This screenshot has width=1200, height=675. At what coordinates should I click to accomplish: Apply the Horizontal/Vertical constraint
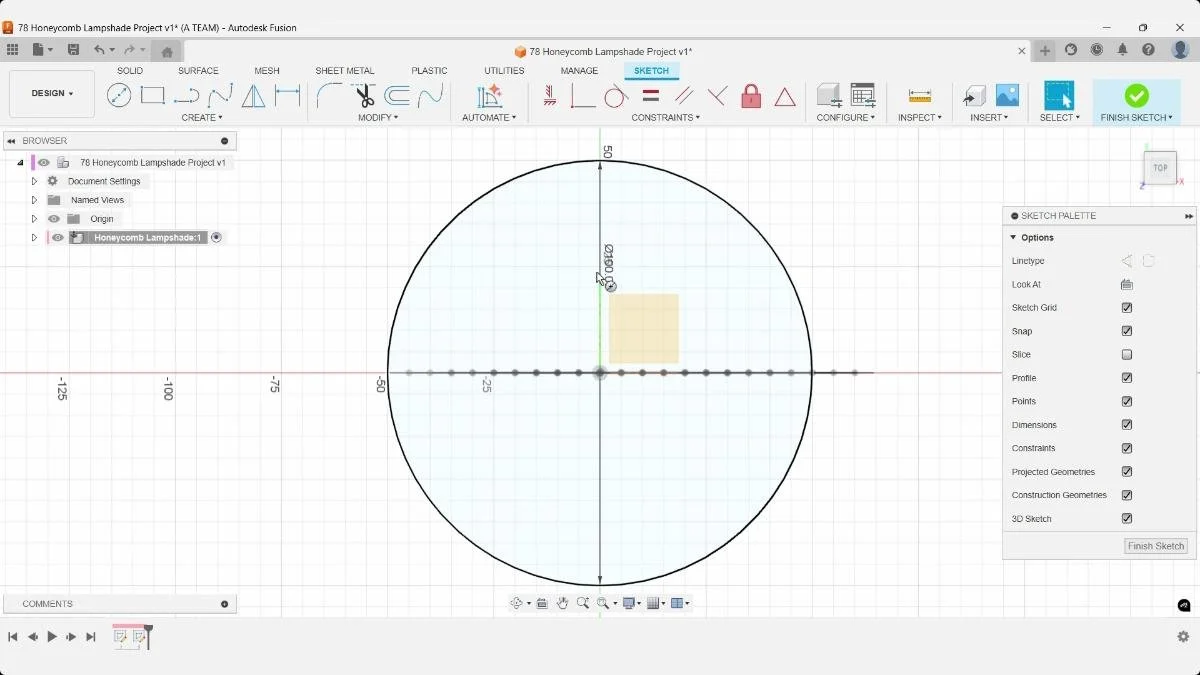[549, 96]
